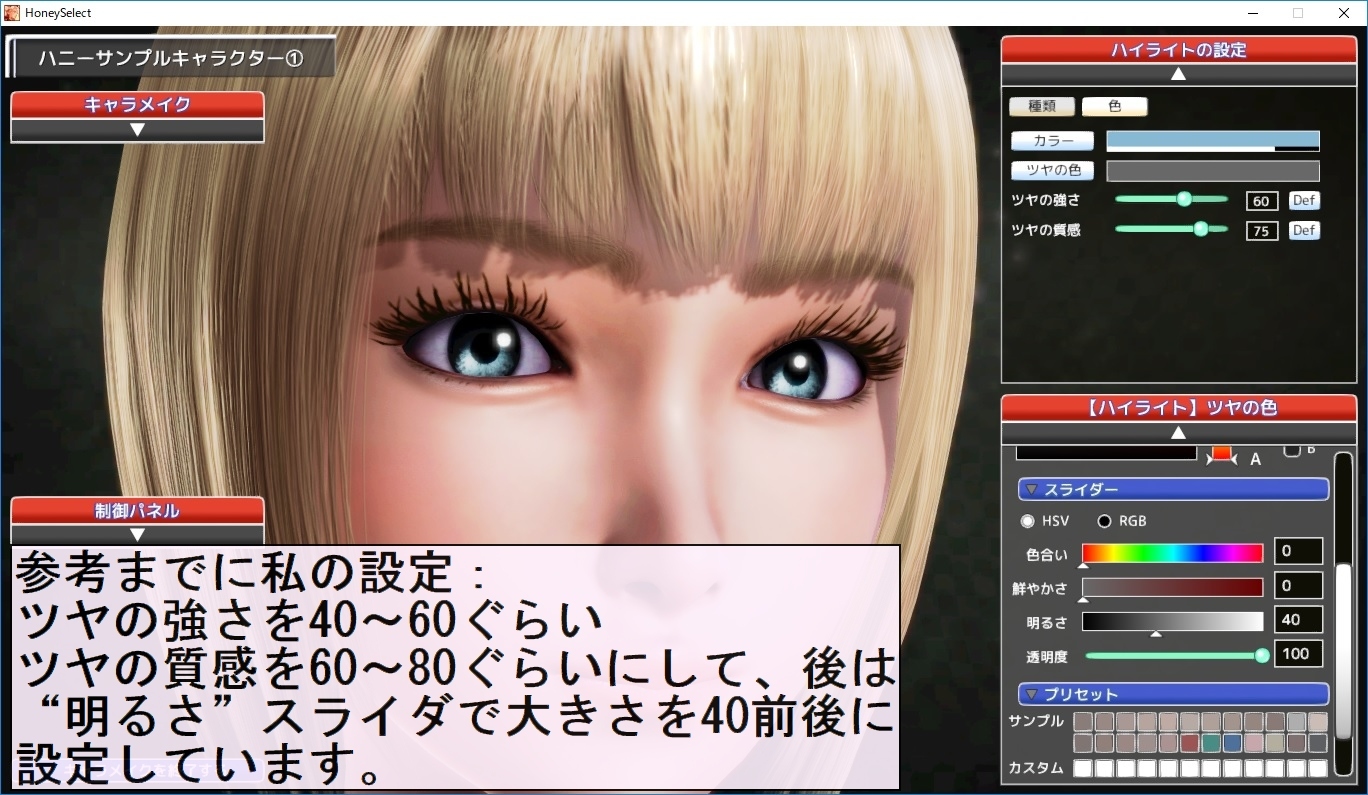This screenshot has width=1368, height=795.
Task: Switch to the 色 tab
Action: (1115, 106)
